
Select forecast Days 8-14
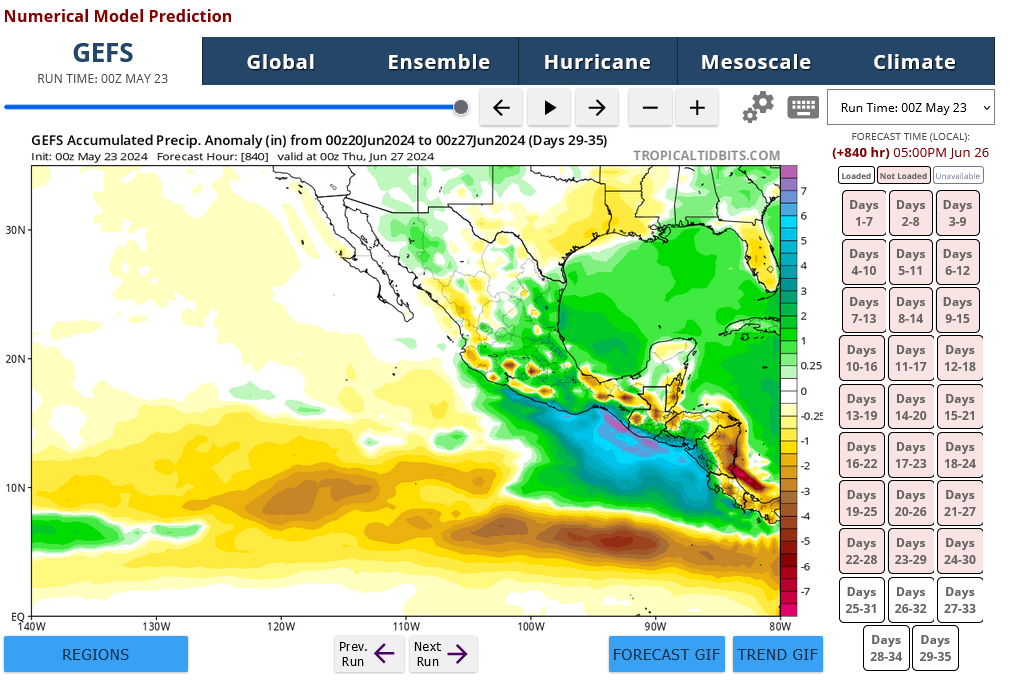(911, 310)
